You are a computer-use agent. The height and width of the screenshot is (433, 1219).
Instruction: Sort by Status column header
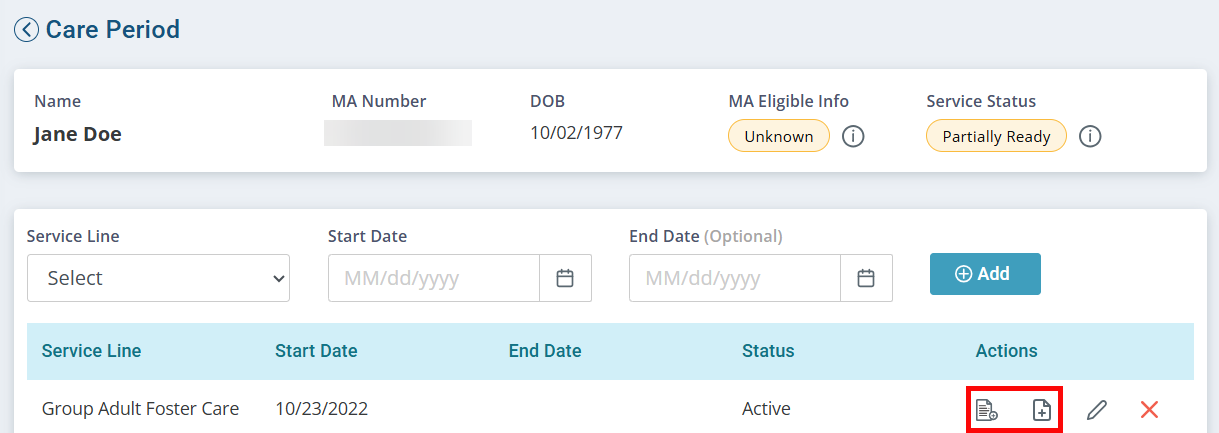(768, 351)
